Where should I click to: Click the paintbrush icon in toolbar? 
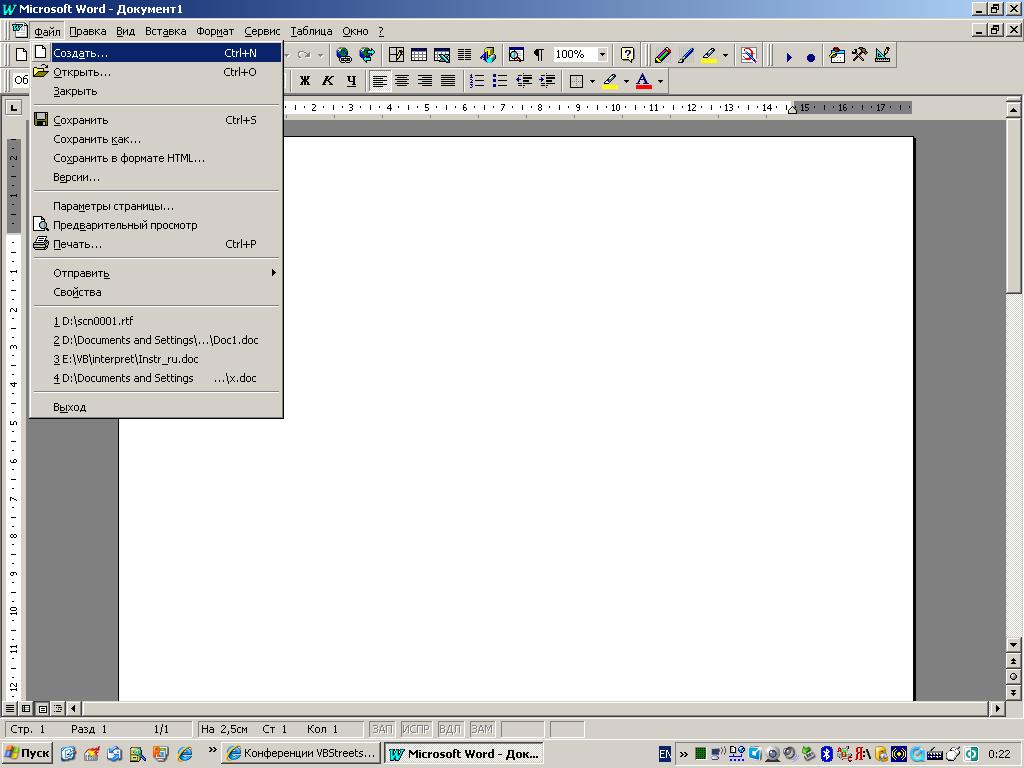(685, 56)
